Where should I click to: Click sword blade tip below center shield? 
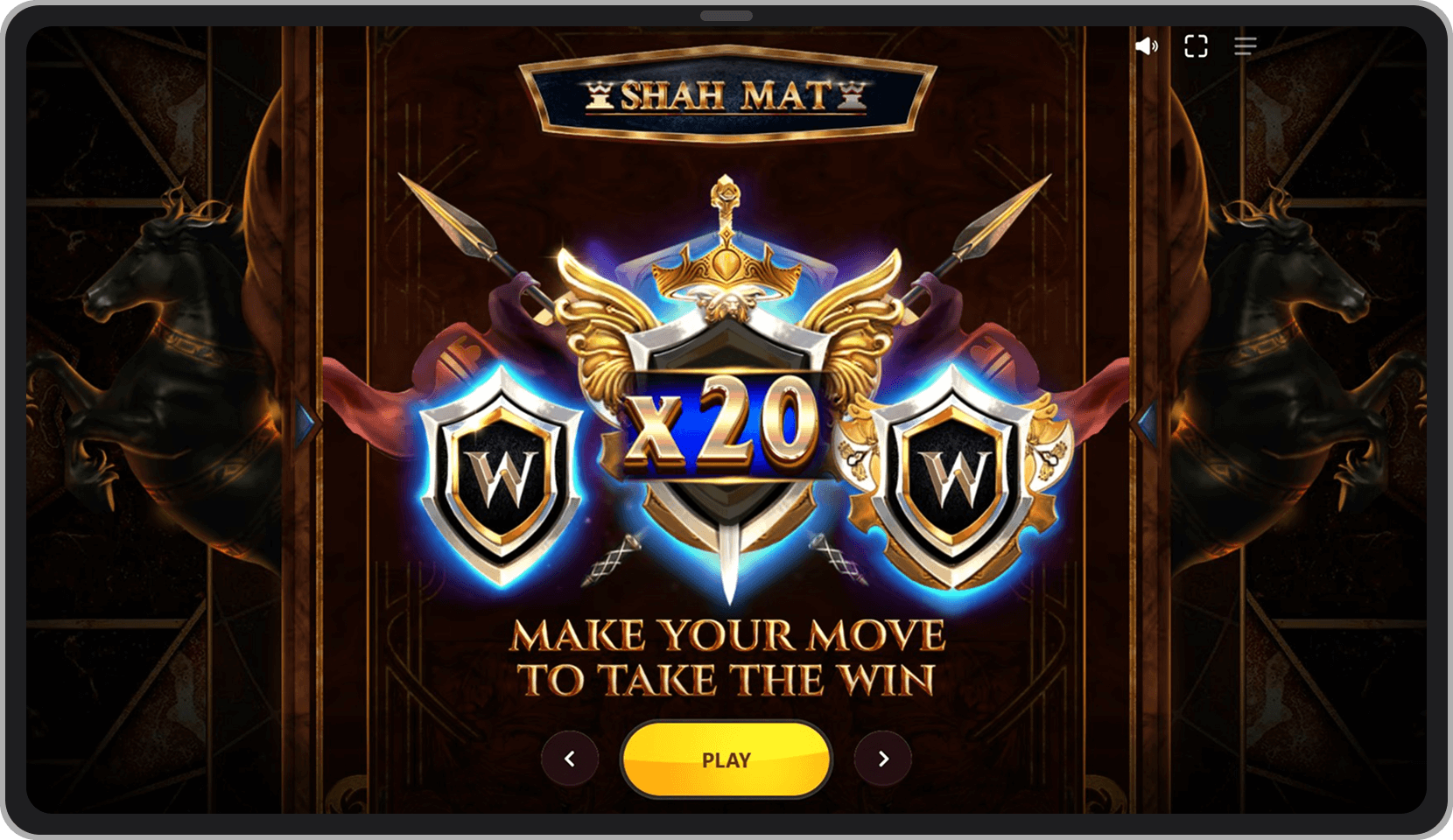tap(729, 577)
